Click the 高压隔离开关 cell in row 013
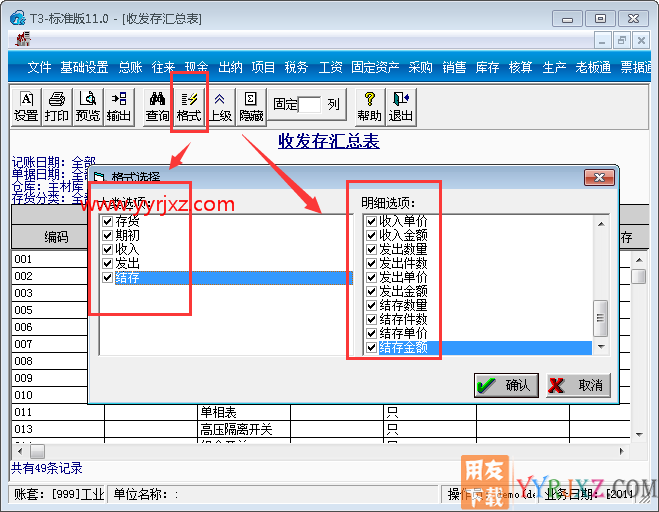The image size is (659, 512). (244, 429)
